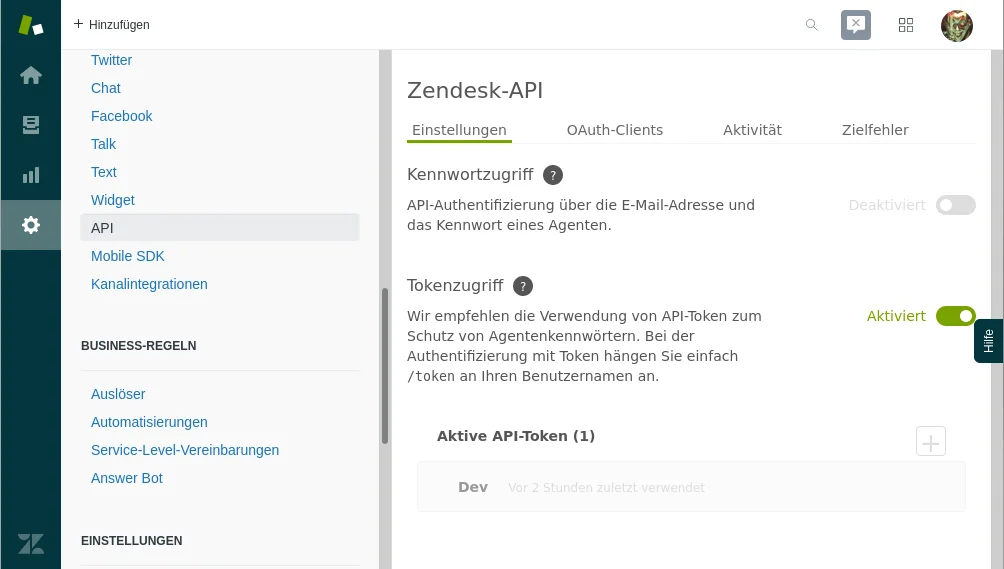Switch to the OAuth-Clients tab
Screen dimensions: 1004x569
(615, 130)
